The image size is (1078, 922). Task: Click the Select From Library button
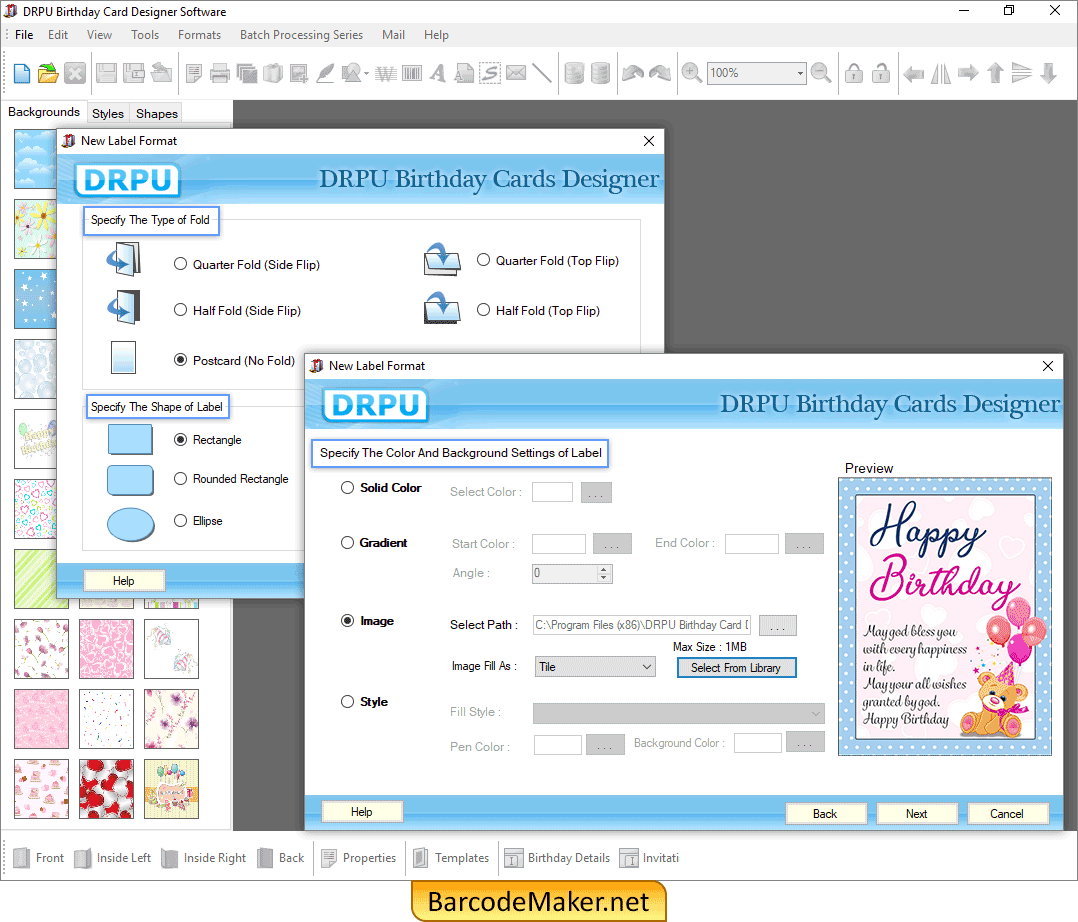[736, 668]
